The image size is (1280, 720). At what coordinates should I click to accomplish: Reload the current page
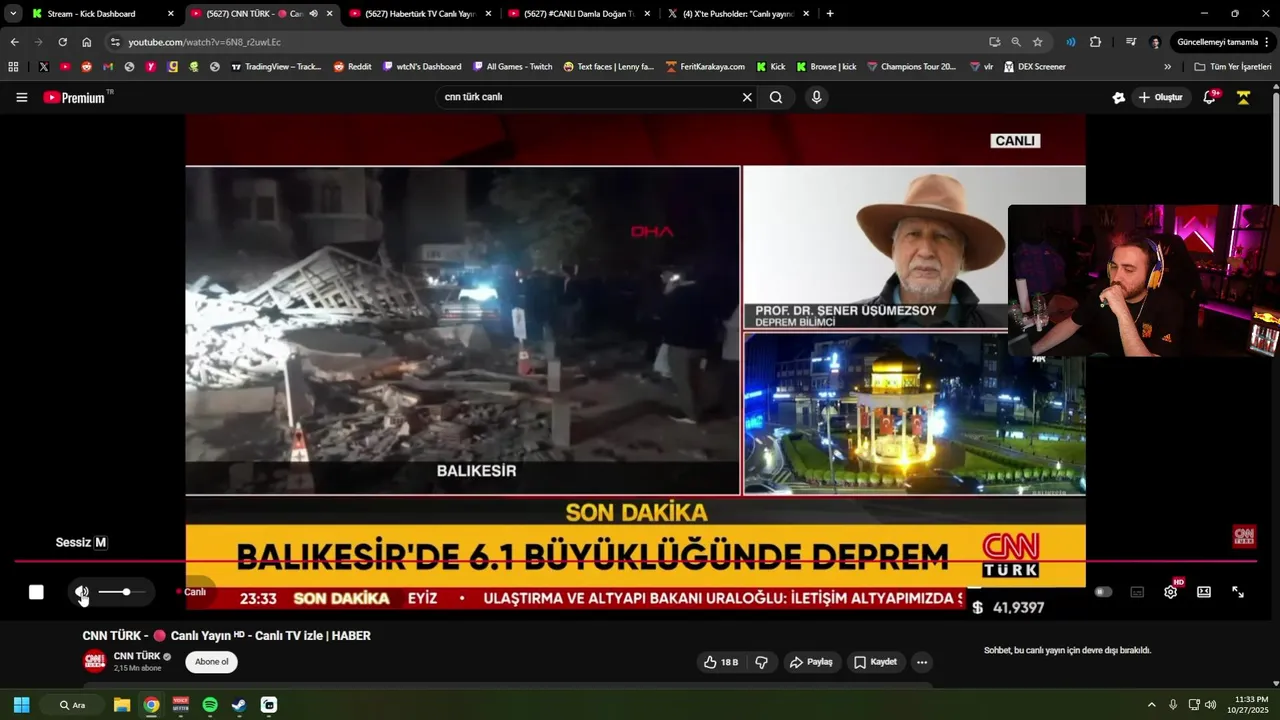point(62,42)
